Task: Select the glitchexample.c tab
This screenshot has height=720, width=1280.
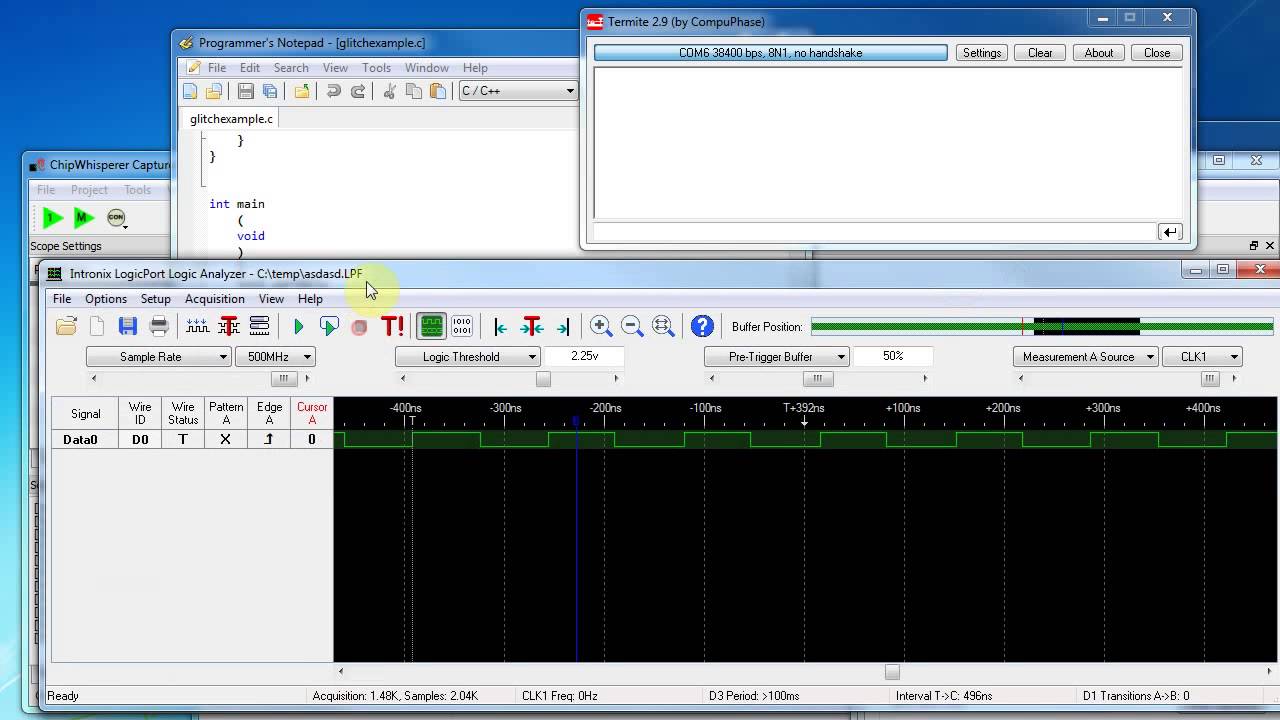Action: point(231,119)
